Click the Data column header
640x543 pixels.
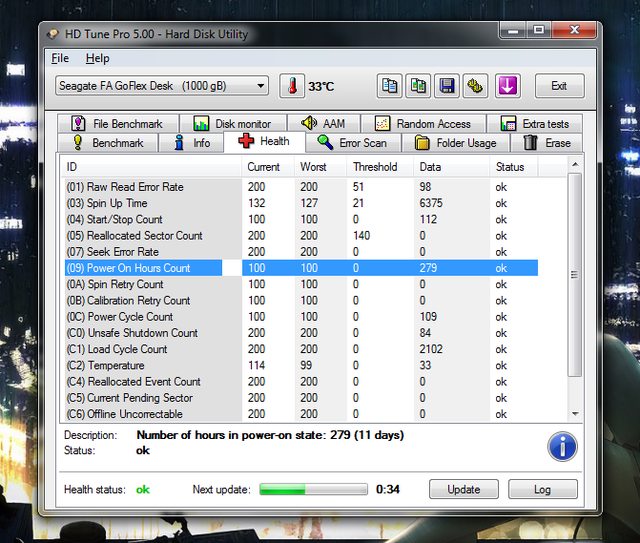451,167
